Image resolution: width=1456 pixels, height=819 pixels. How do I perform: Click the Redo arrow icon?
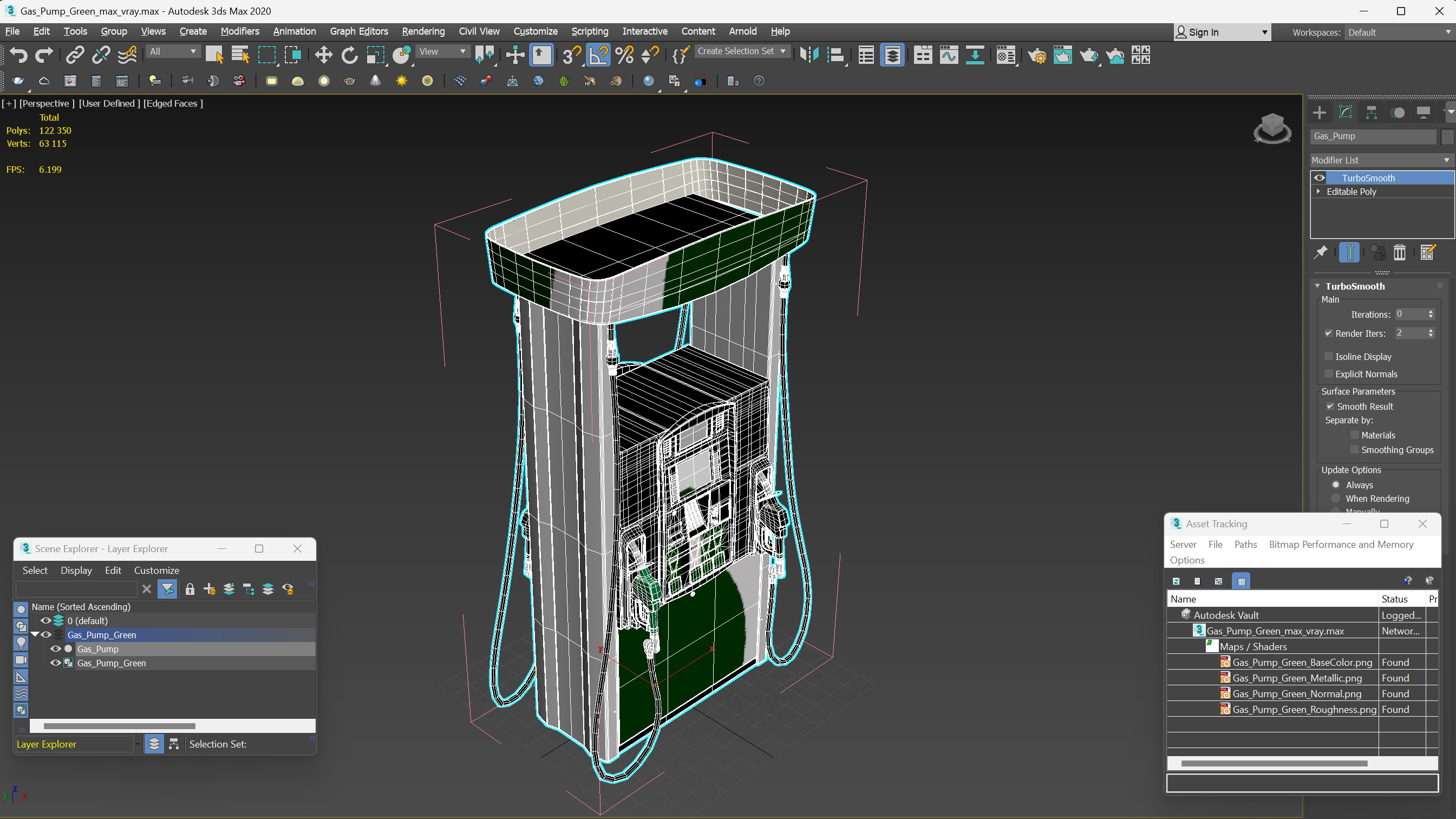(44, 55)
